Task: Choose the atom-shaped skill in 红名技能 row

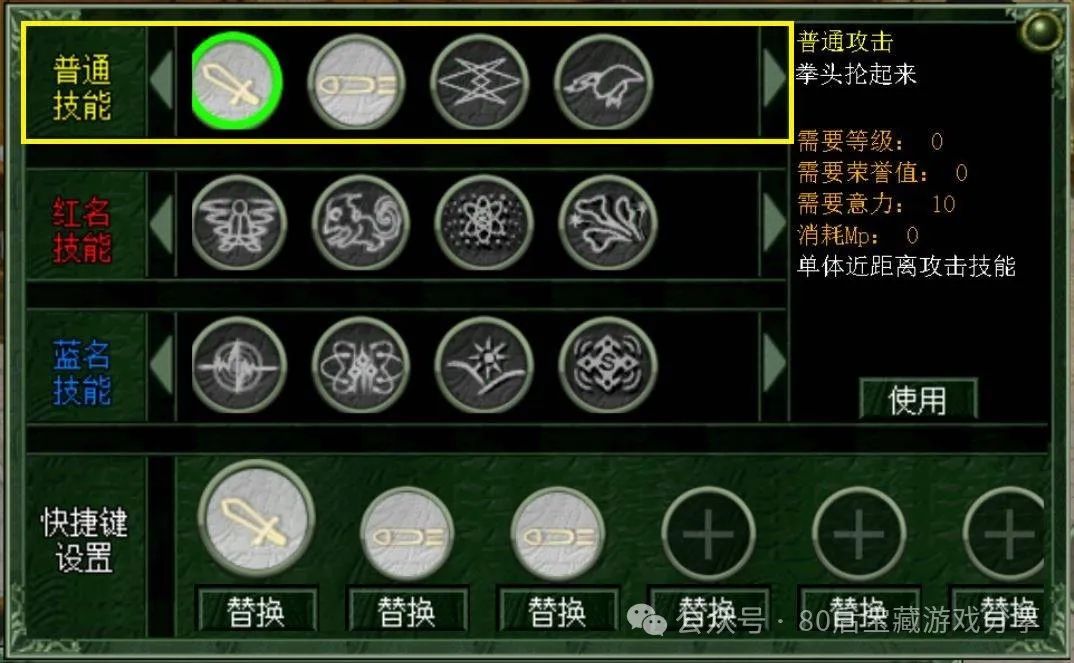Action: (484, 223)
